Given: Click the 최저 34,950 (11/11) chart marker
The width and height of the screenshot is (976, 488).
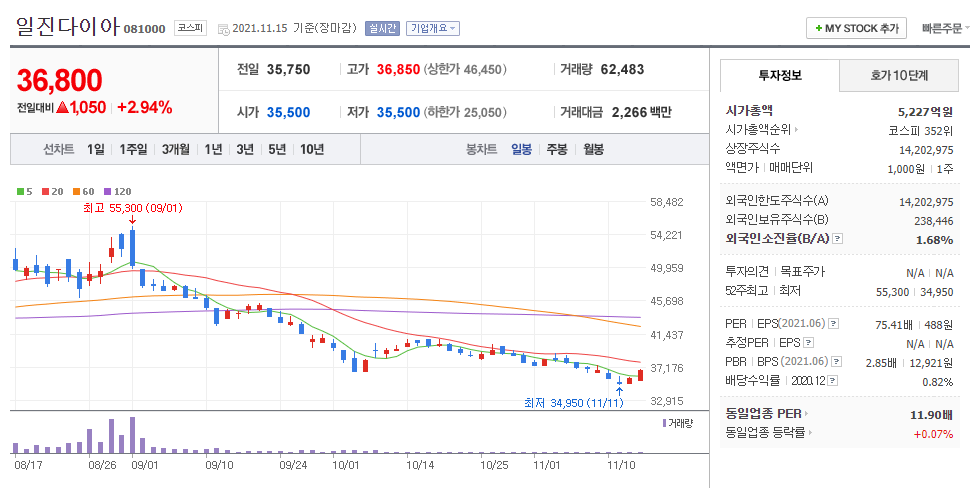Looking at the screenshot, I should pos(573,403).
